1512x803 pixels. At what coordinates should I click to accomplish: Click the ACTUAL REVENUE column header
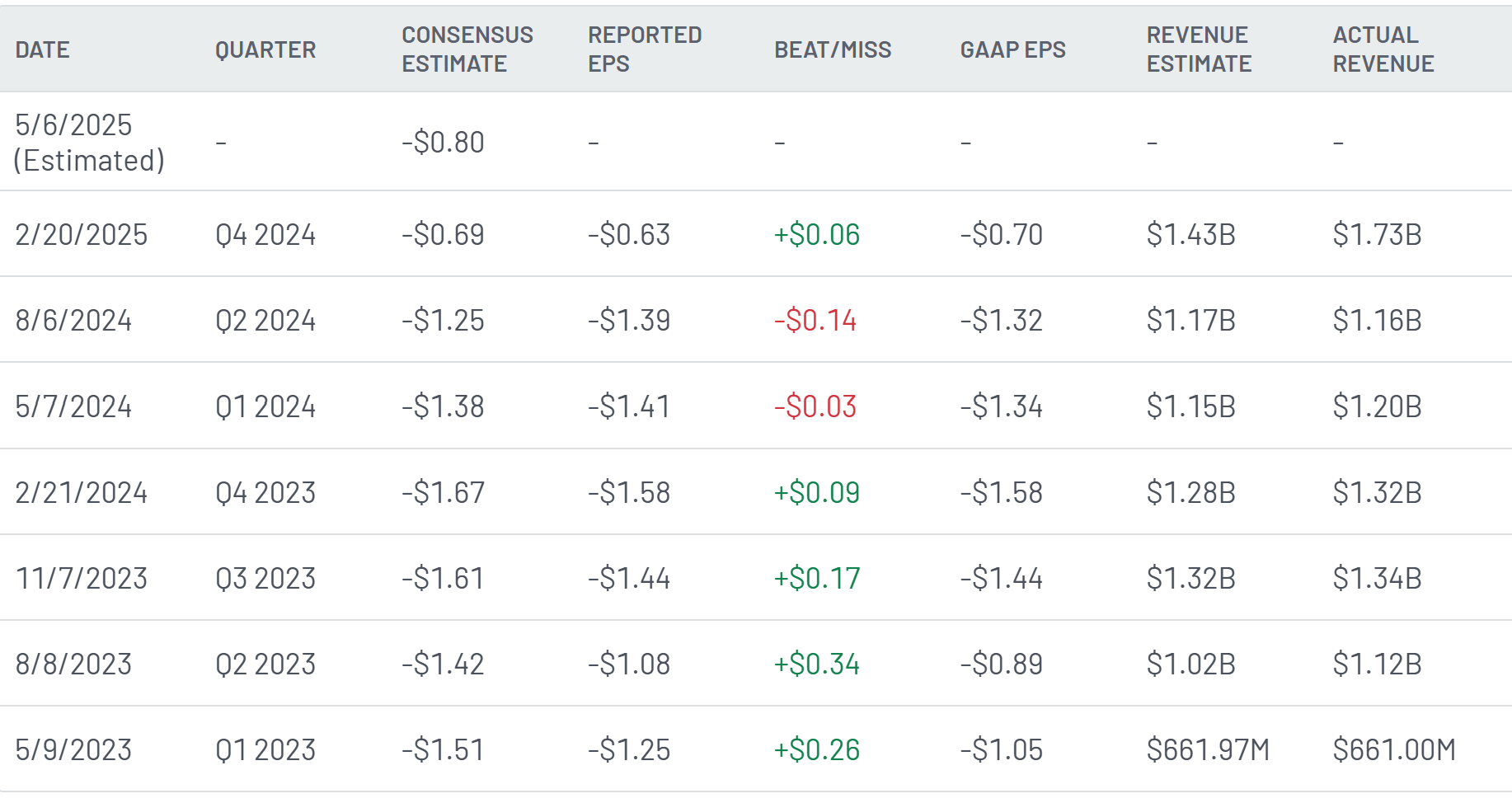(x=1383, y=49)
